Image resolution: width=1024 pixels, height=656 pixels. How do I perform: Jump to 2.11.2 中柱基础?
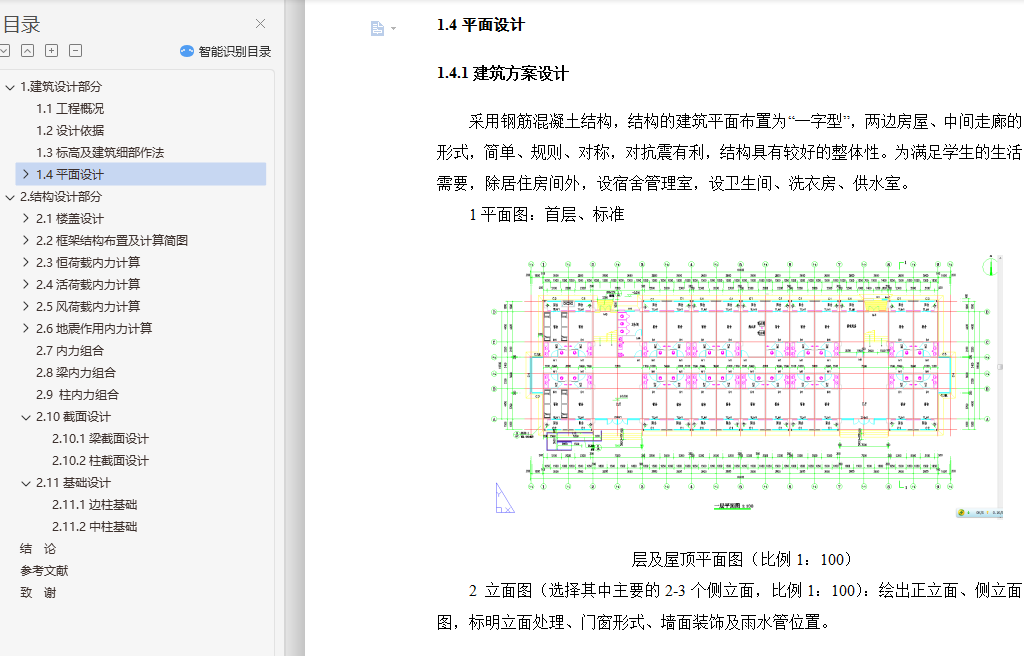click(x=95, y=527)
